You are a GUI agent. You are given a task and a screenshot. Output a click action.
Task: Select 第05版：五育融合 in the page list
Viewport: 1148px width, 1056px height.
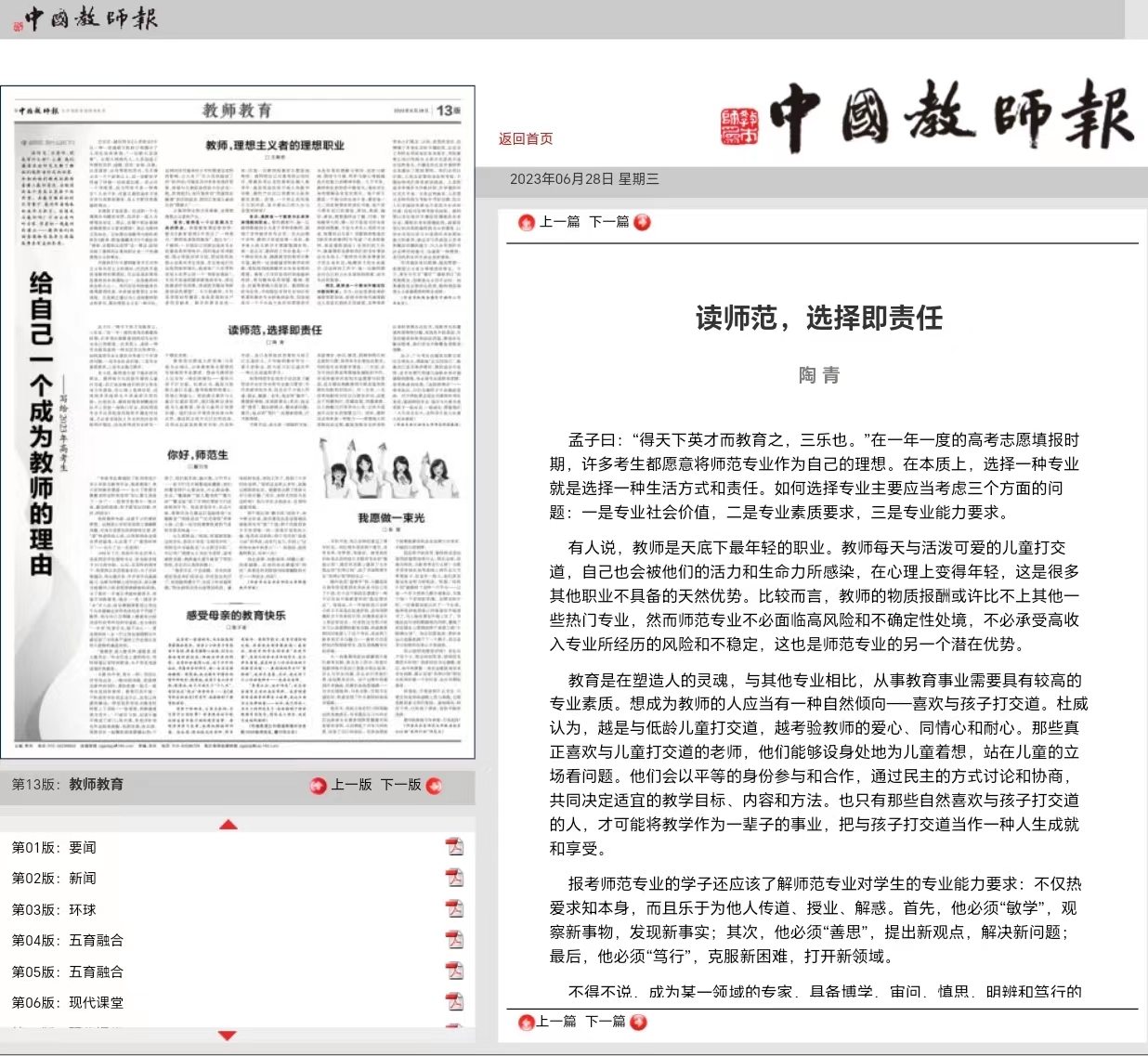(x=68, y=971)
